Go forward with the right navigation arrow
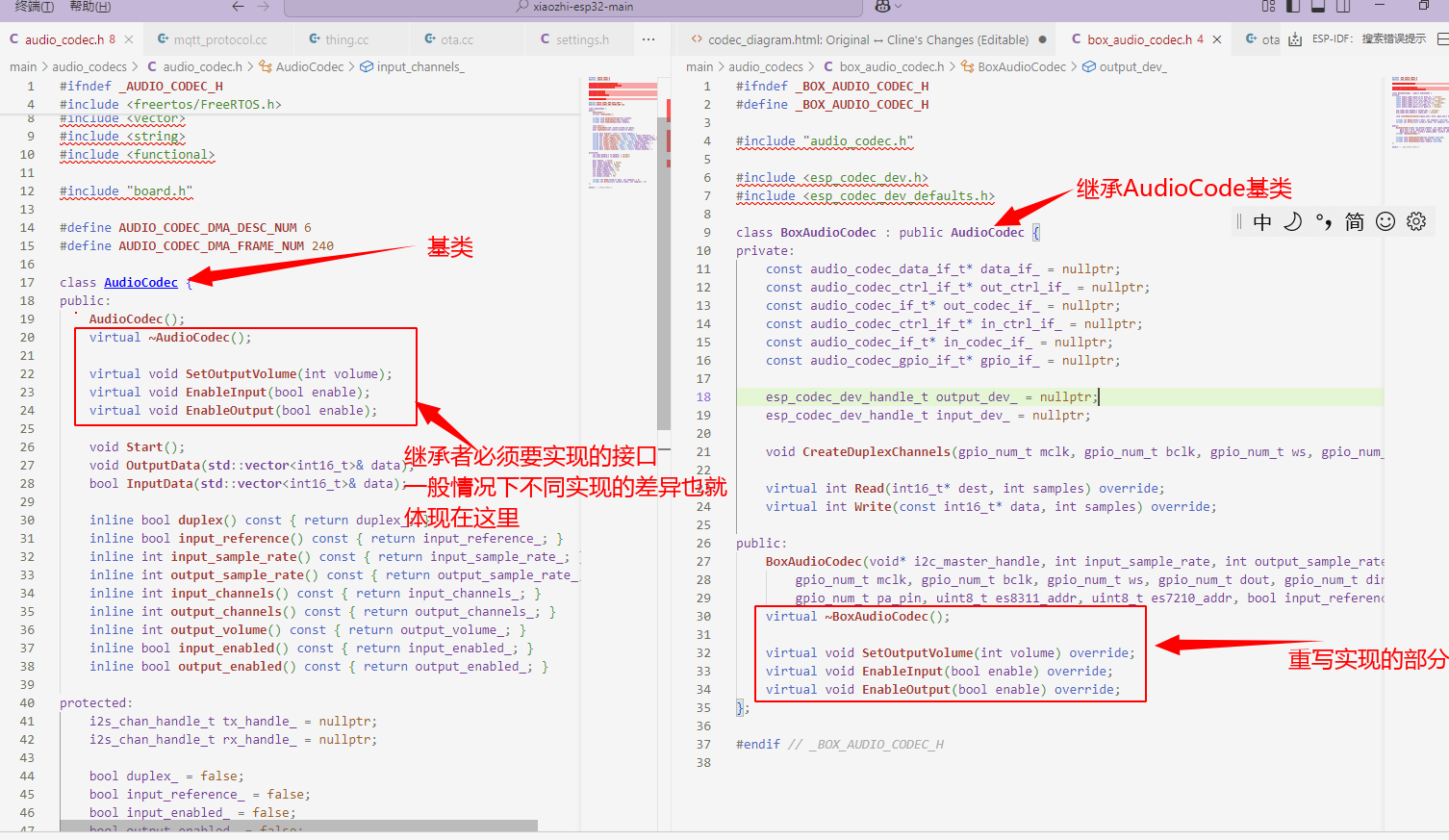Screen dimensions: 1449x840 pos(264,7)
